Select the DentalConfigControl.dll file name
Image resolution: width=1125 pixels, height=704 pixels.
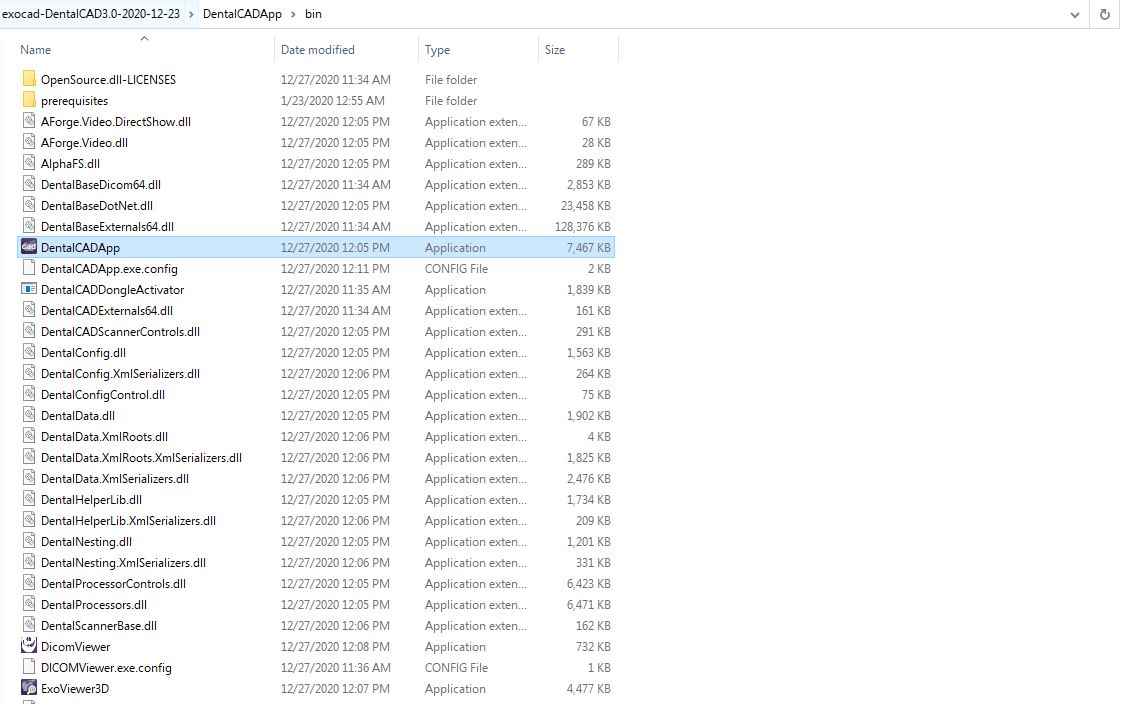coord(103,395)
